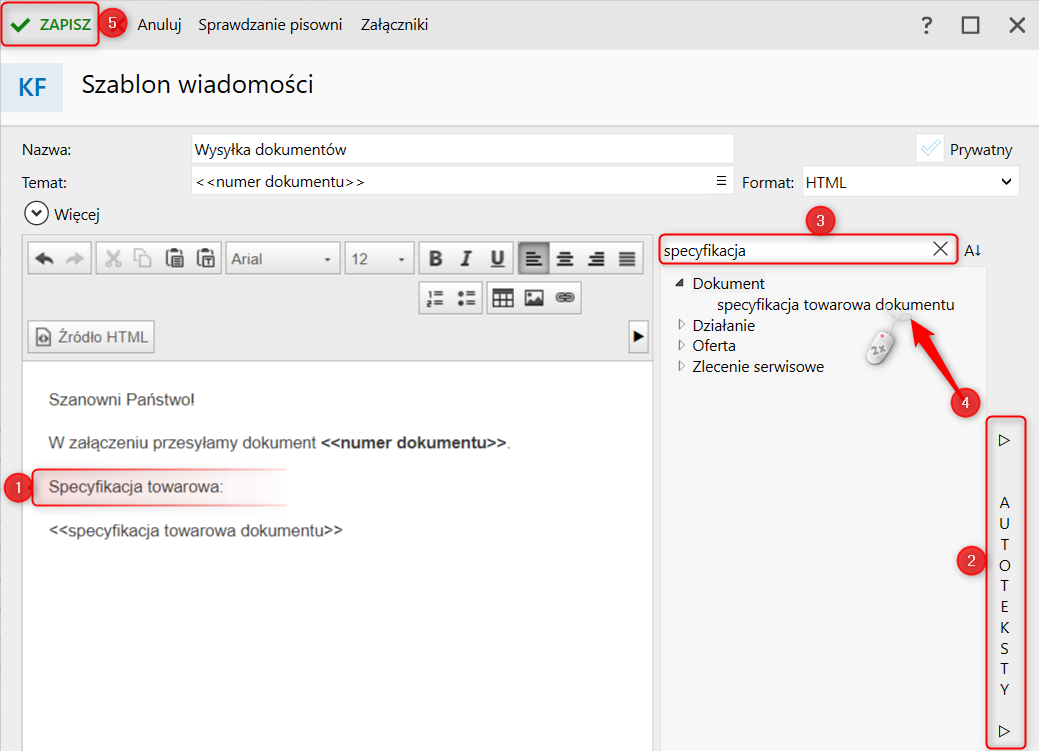Click the black arrow to expand toolbar
This screenshot has height=751, width=1039.
638,337
